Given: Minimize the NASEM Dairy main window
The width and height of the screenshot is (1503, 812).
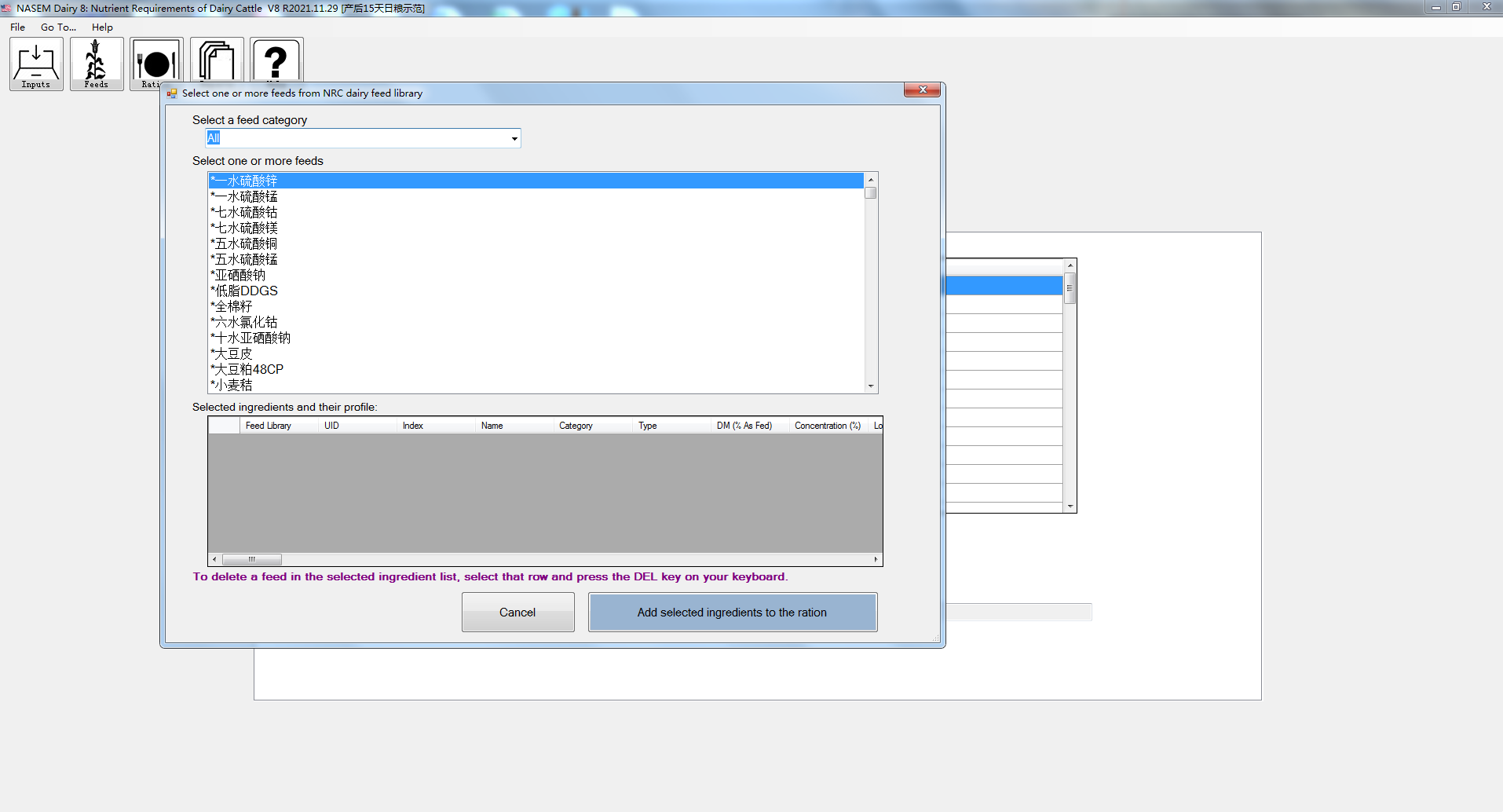Looking at the screenshot, I should click(1435, 7).
